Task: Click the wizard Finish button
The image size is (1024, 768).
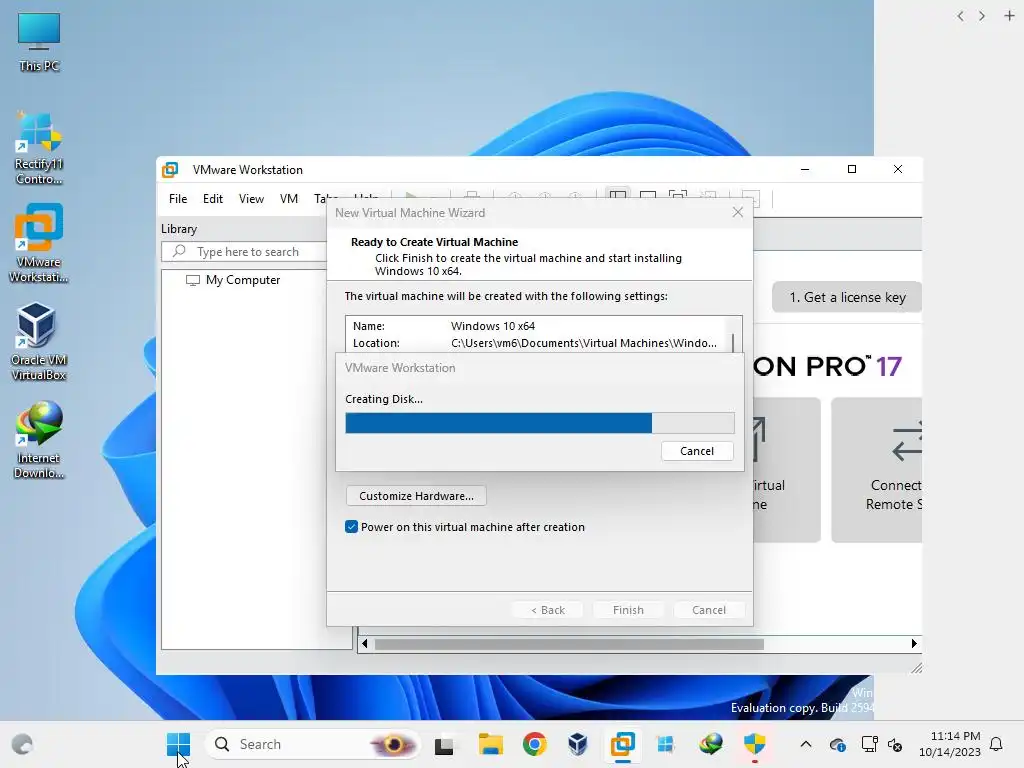Action: pyautogui.click(x=628, y=610)
